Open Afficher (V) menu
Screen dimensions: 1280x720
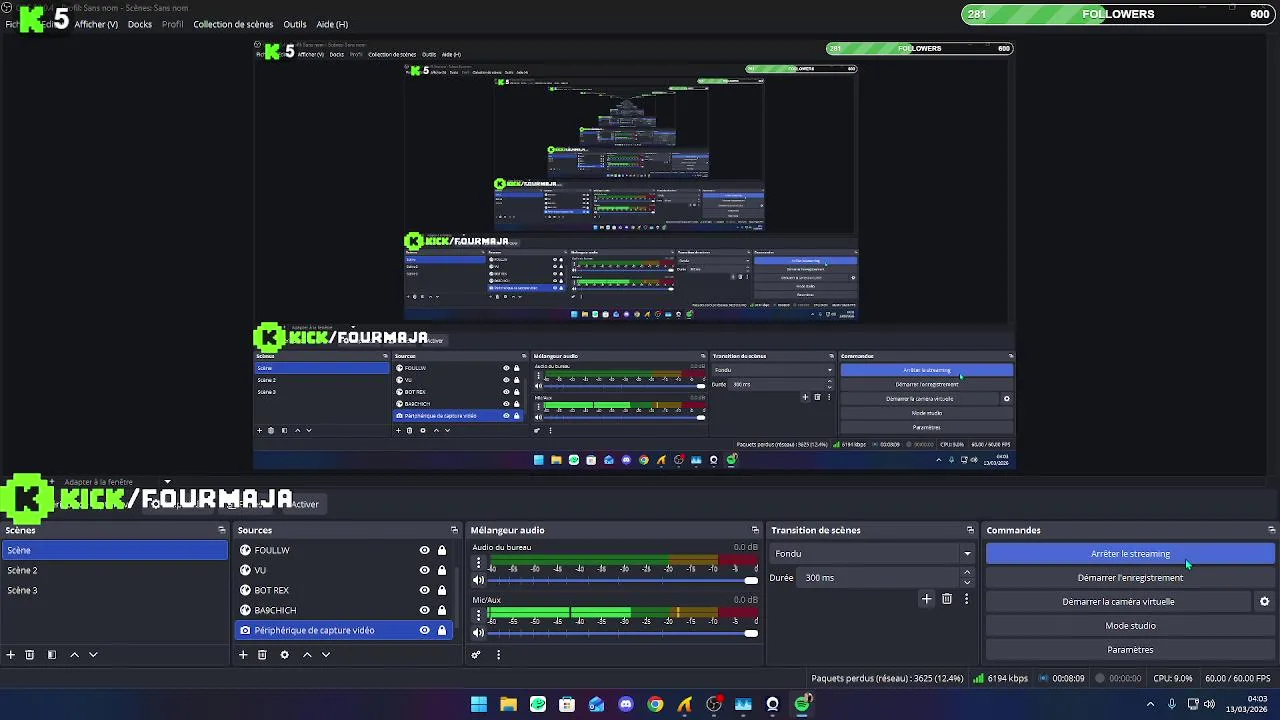[x=96, y=24]
